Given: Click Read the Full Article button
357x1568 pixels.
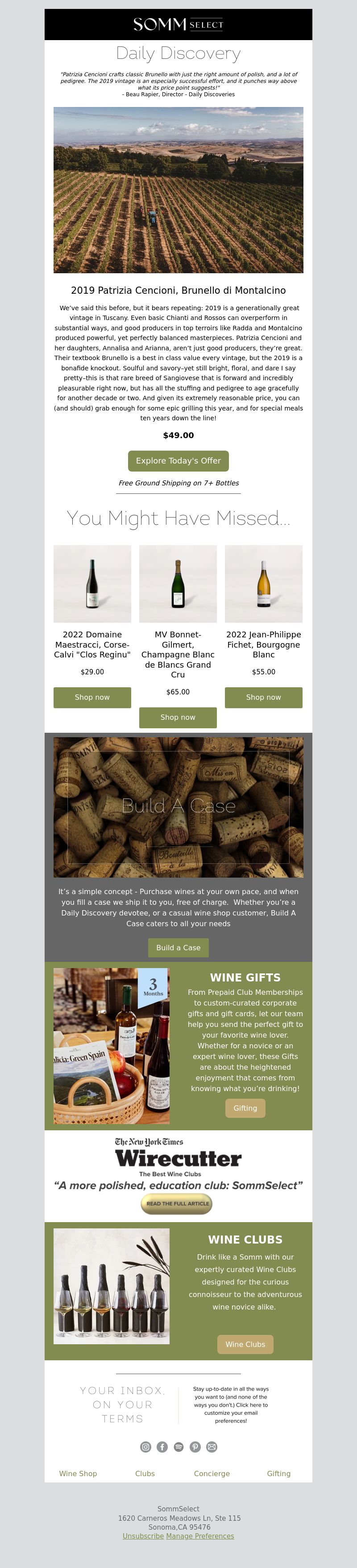Looking at the screenshot, I should [177, 1203].
